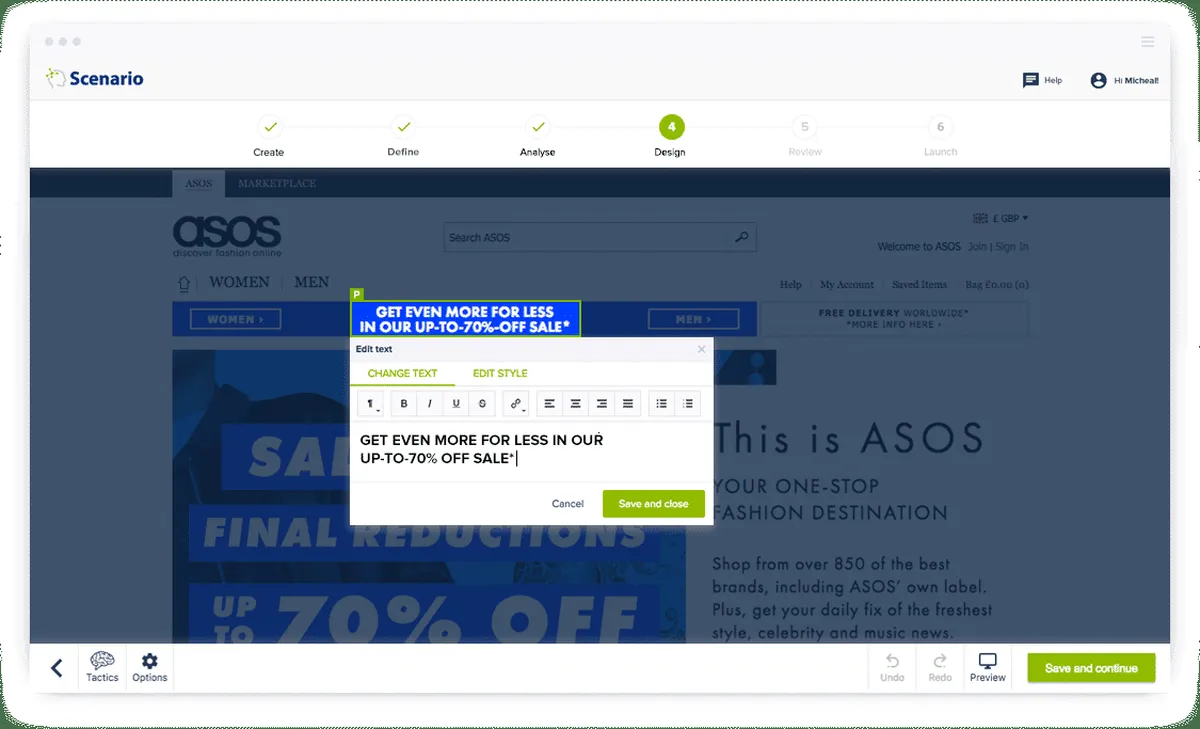The width and height of the screenshot is (1200, 729).
Task: Toggle bold formatting
Action: coord(404,404)
